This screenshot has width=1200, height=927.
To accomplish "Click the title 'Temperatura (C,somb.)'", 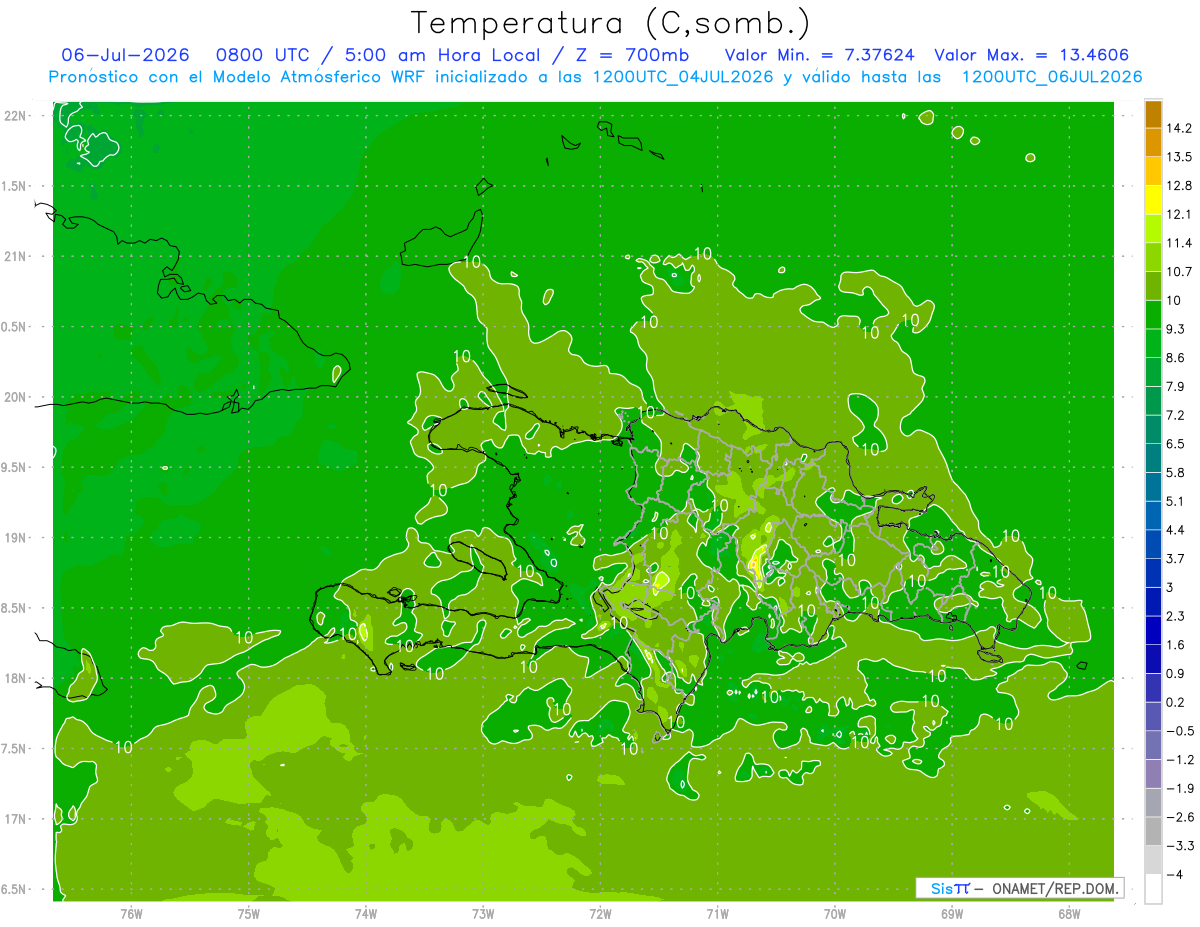I will point(610,23).
